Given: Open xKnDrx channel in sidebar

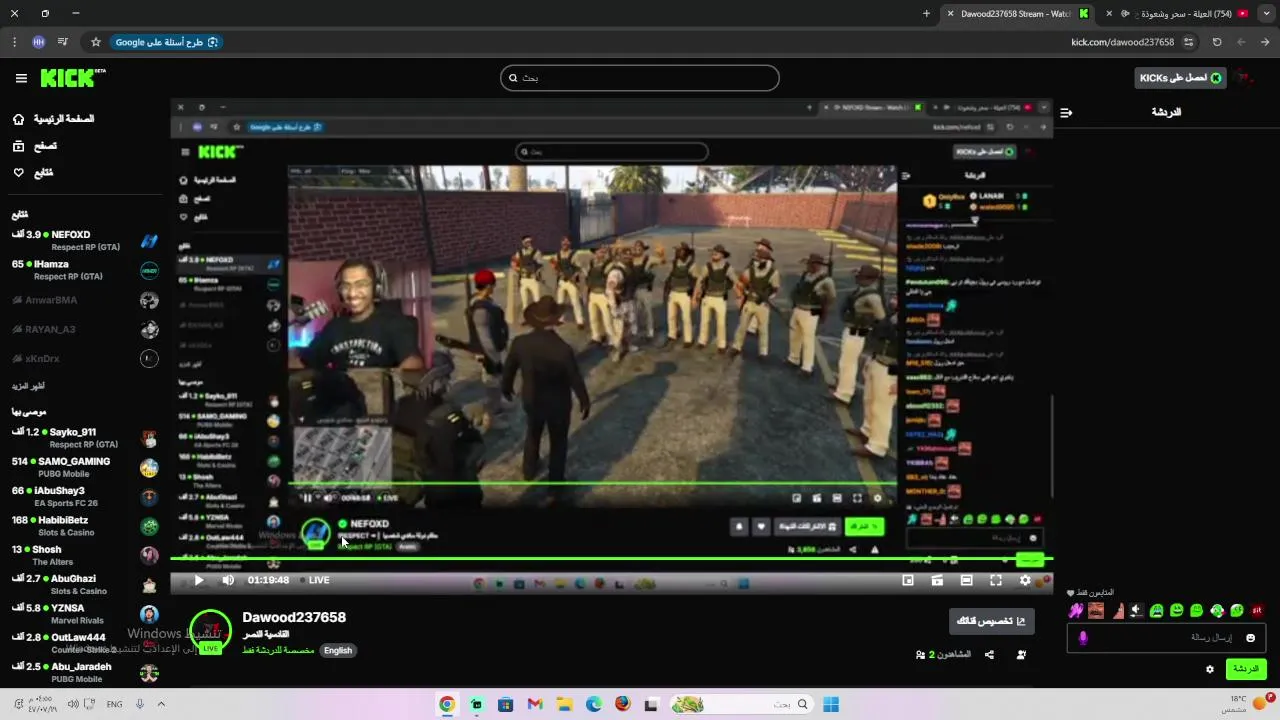Looking at the screenshot, I should point(85,358).
